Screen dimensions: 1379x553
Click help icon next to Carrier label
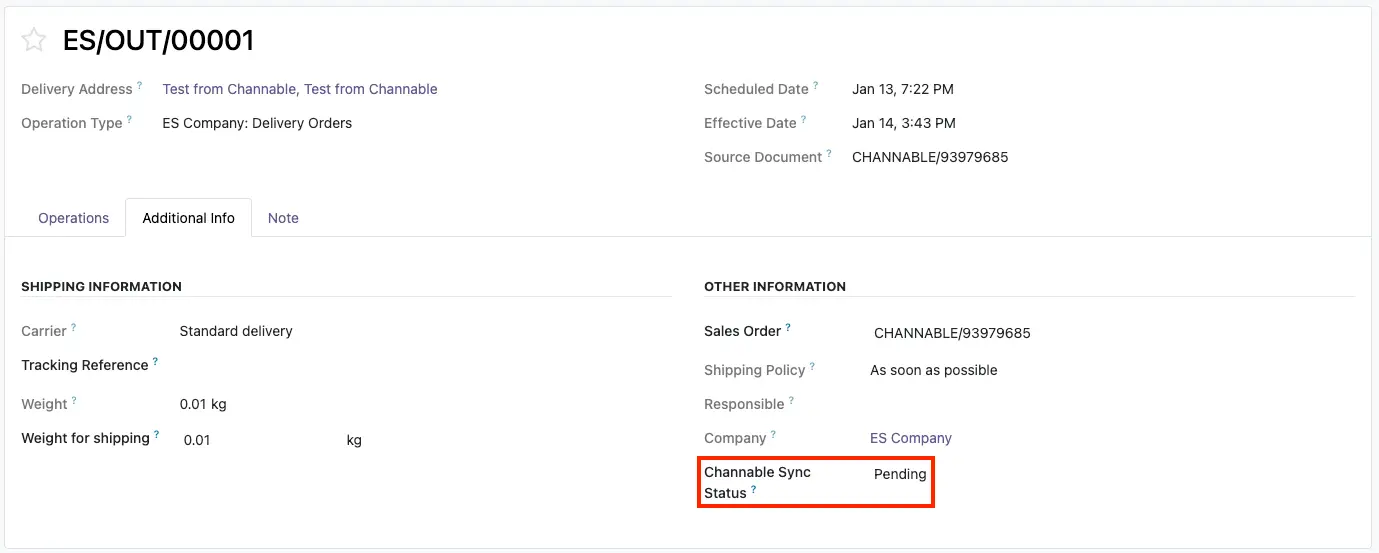tap(73, 328)
